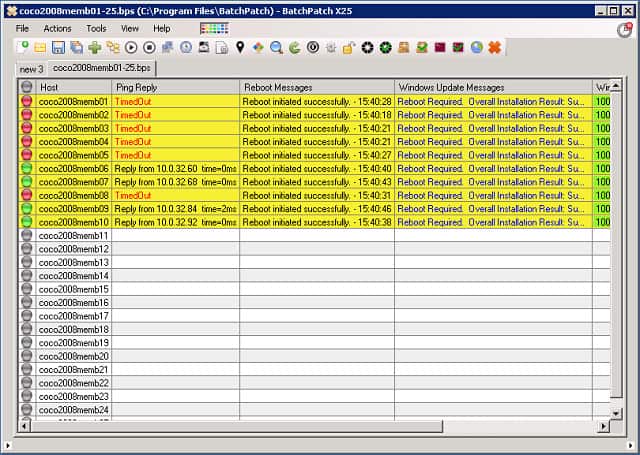Screen dimensions: 640x455
Task: Select host row coco2008memb03
Action: point(73,129)
